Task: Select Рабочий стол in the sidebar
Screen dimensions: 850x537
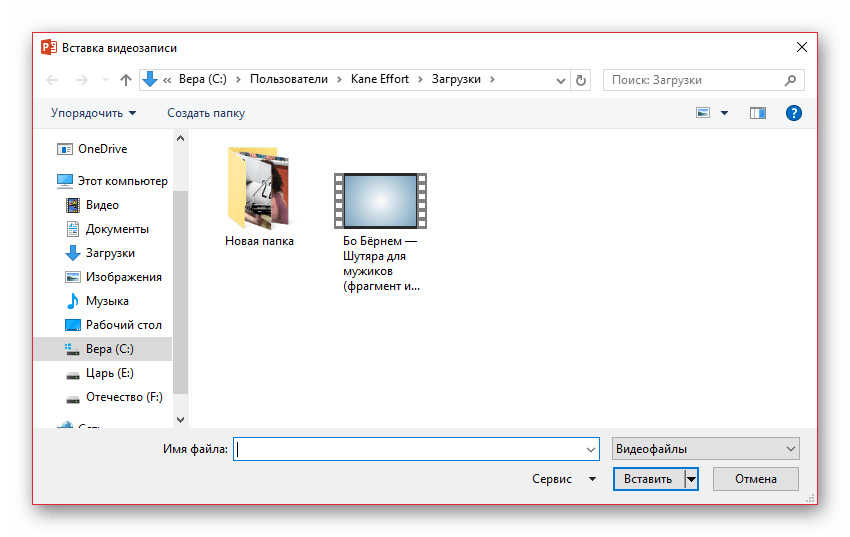Action: tap(123, 325)
